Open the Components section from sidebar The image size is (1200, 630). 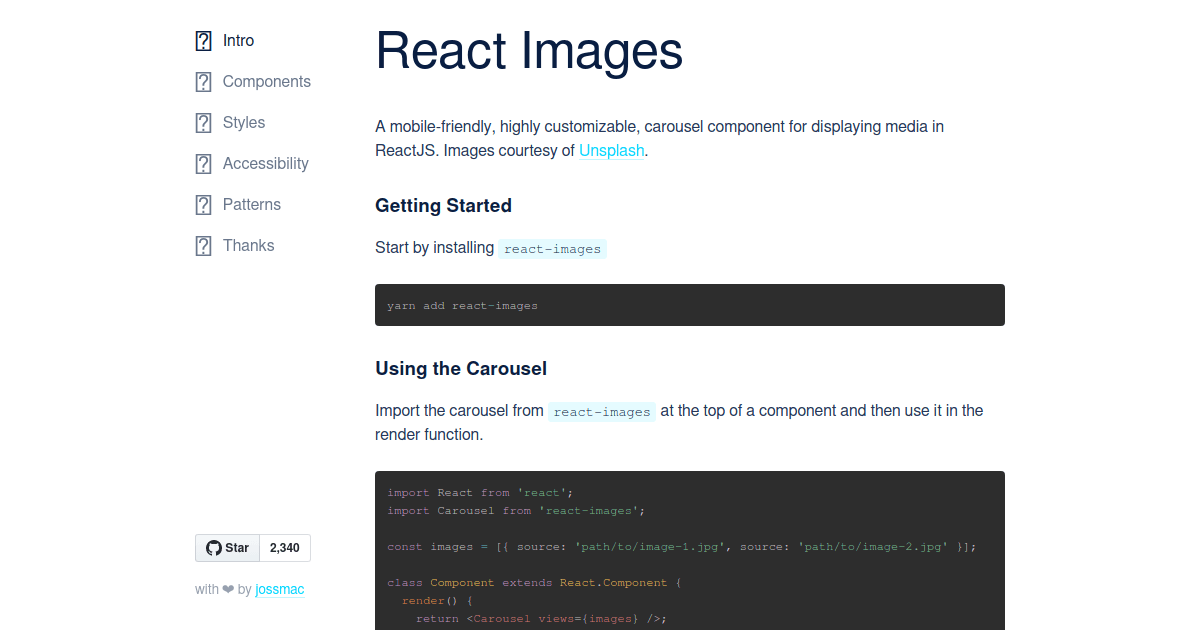(266, 81)
